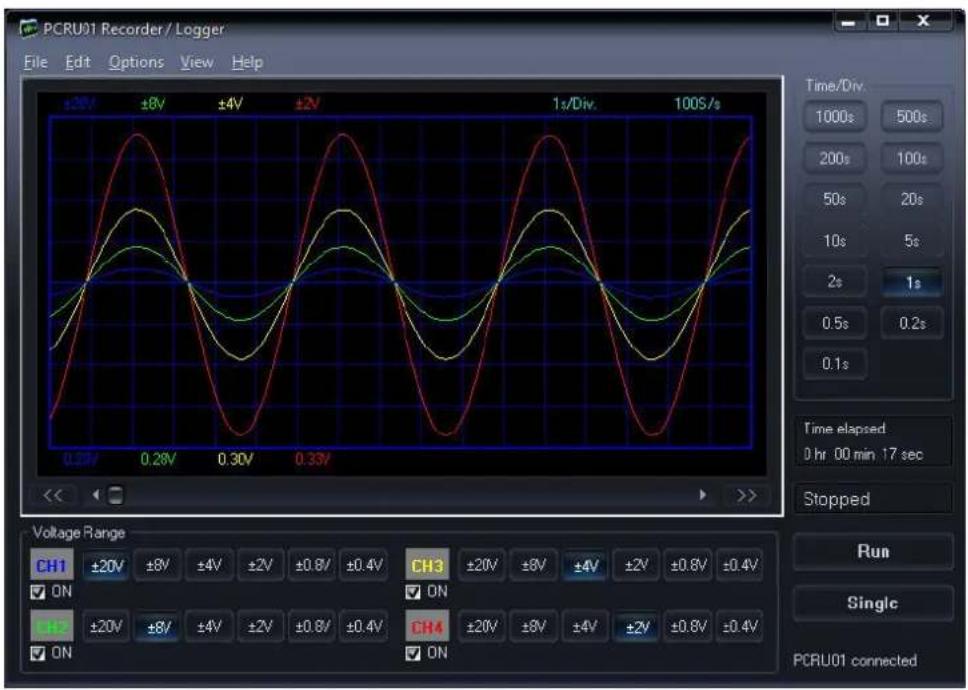This screenshot has height=690, width=968.
Task: Select ±8V range for CH3
Action: point(533,565)
